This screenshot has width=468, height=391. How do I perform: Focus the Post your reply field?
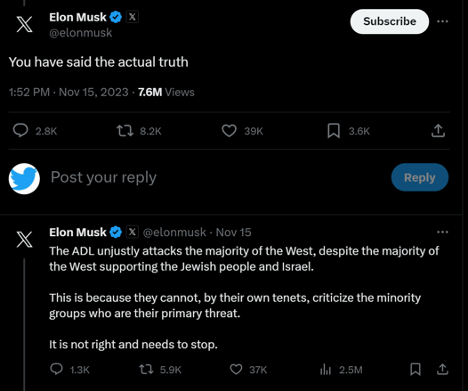(217, 177)
